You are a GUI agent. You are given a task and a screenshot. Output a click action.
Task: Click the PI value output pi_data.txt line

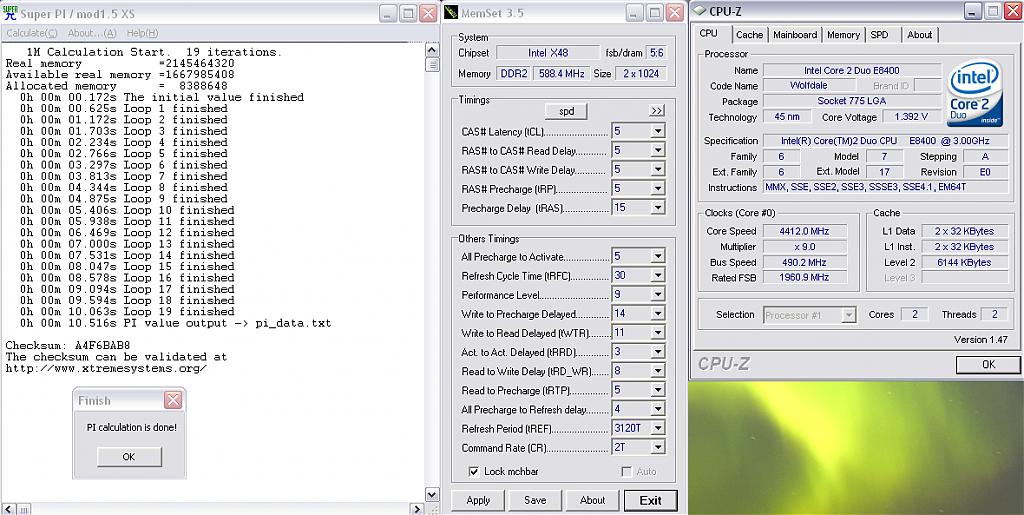(175, 323)
